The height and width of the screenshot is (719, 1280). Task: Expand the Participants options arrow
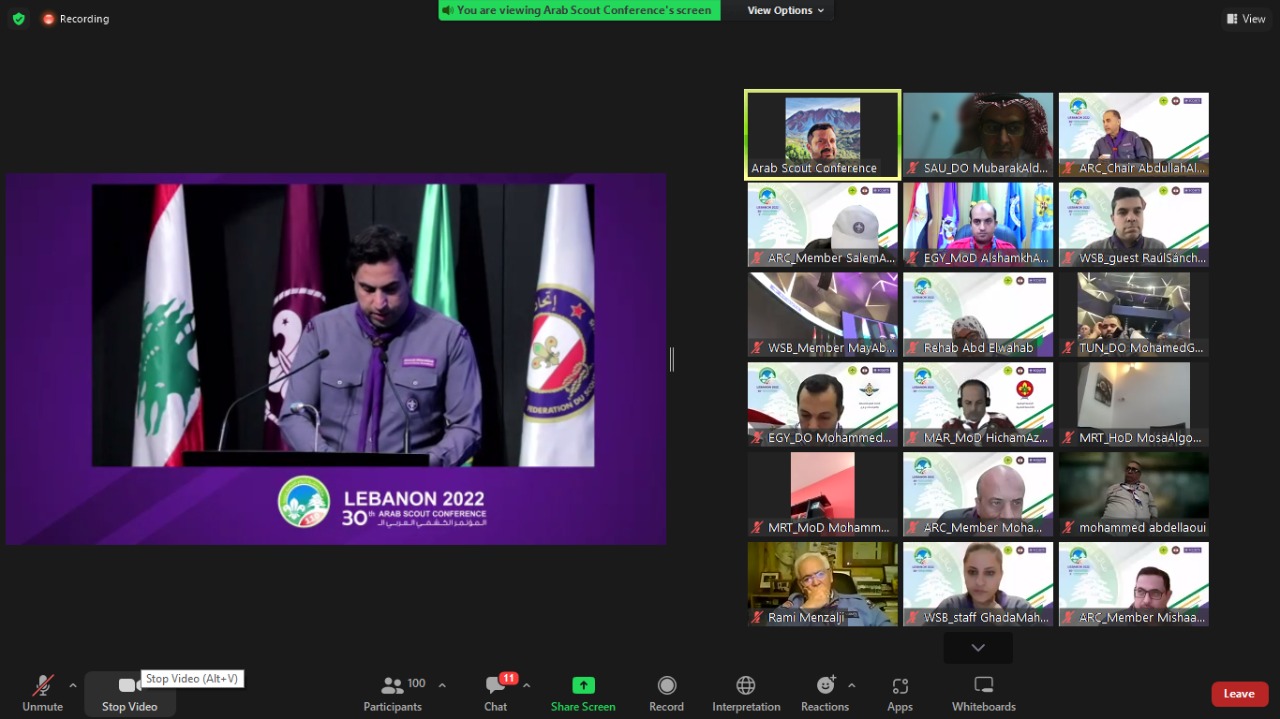[442, 686]
